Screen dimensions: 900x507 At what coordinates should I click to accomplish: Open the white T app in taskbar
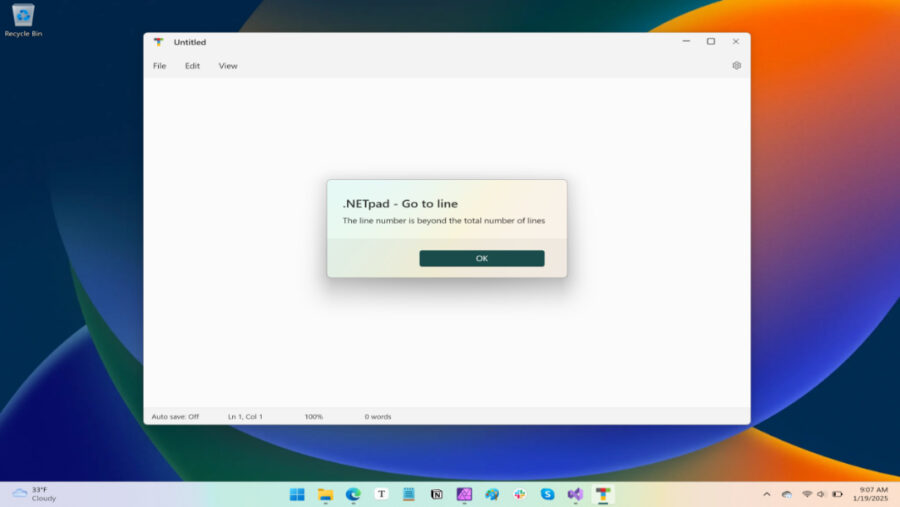(x=381, y=494)
